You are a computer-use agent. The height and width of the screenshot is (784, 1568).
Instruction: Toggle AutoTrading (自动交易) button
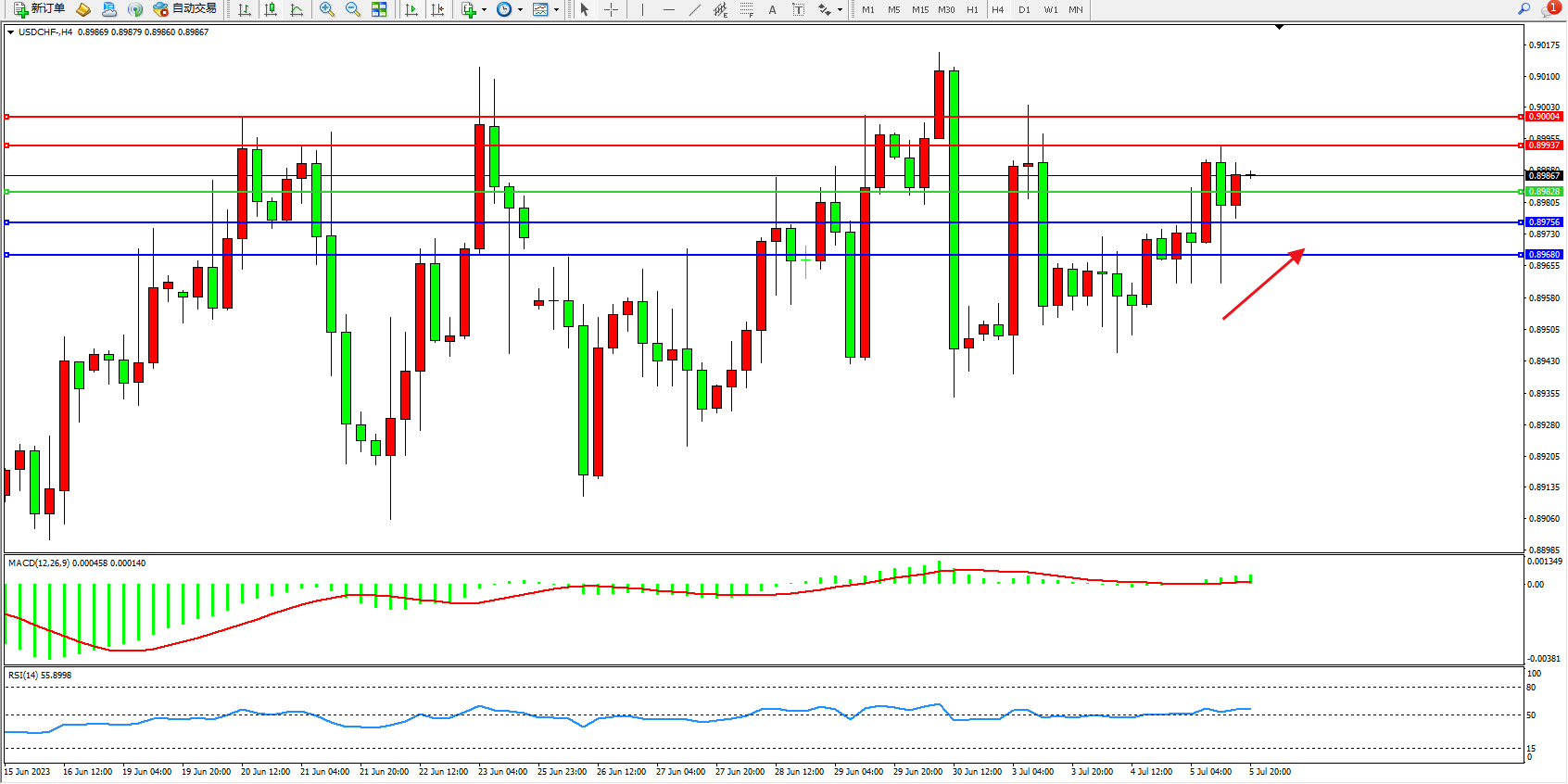(x=185, y=9)
